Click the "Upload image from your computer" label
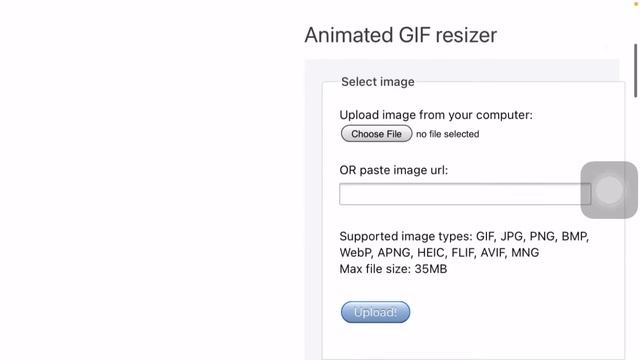The image size is (640, 360). [436, 115]
